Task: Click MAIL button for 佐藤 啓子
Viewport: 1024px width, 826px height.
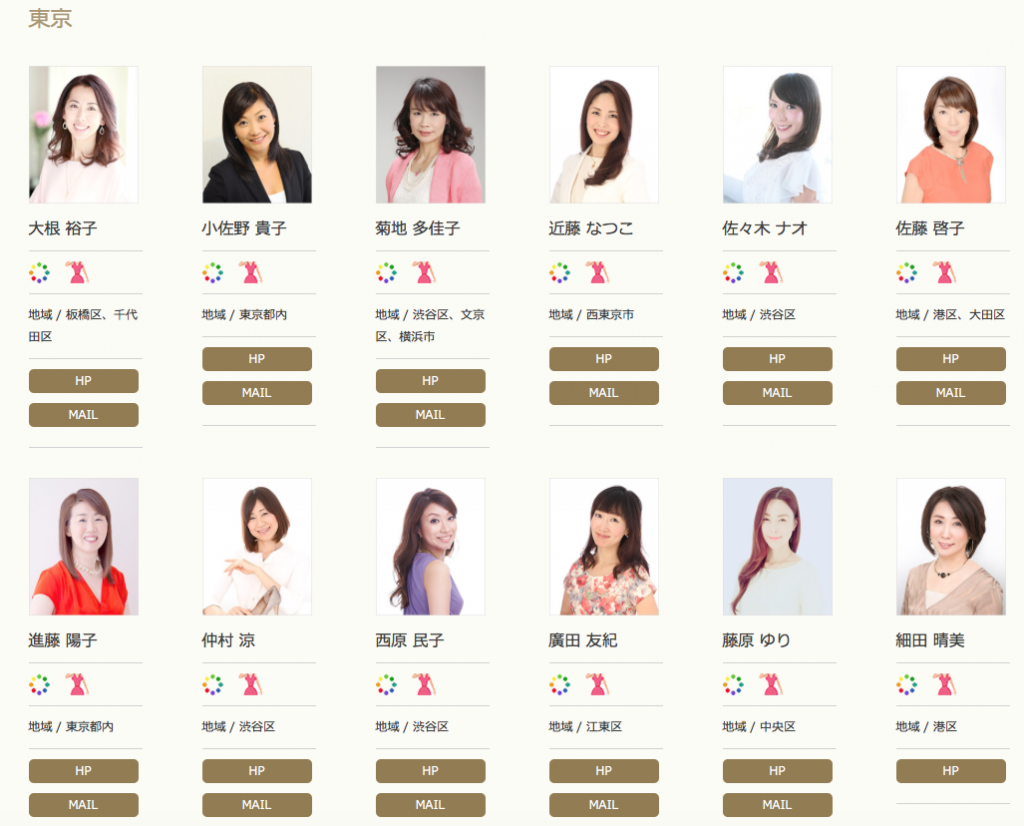Action: [x=951, y=393]
